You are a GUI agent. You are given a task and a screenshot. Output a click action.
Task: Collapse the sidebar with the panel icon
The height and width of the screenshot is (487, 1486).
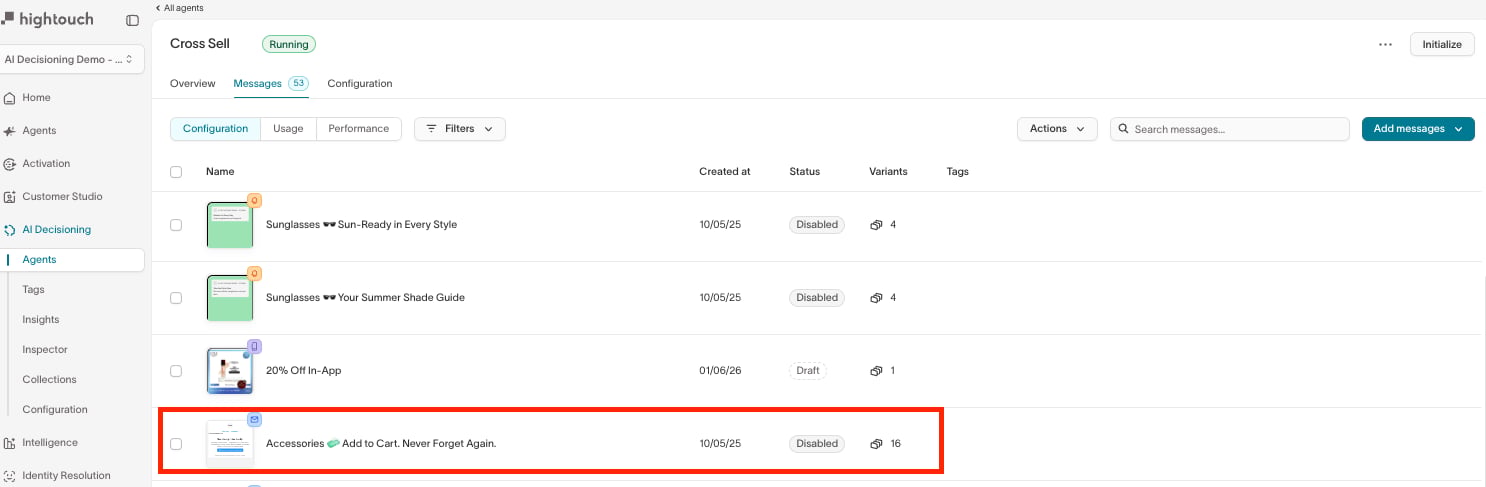pyautogui.click(x=132, y=20)
